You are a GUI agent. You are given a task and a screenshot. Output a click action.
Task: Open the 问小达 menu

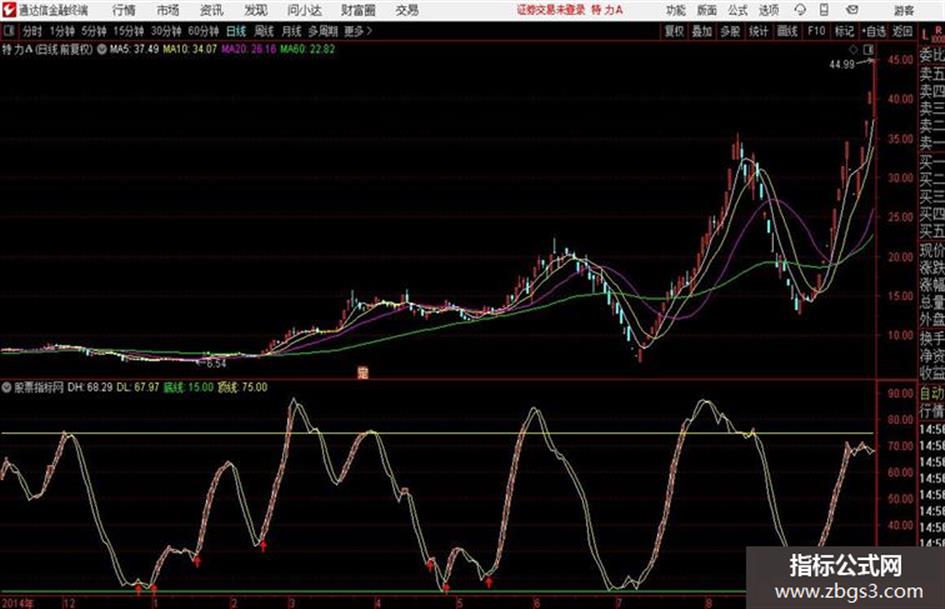click(304, 10)
